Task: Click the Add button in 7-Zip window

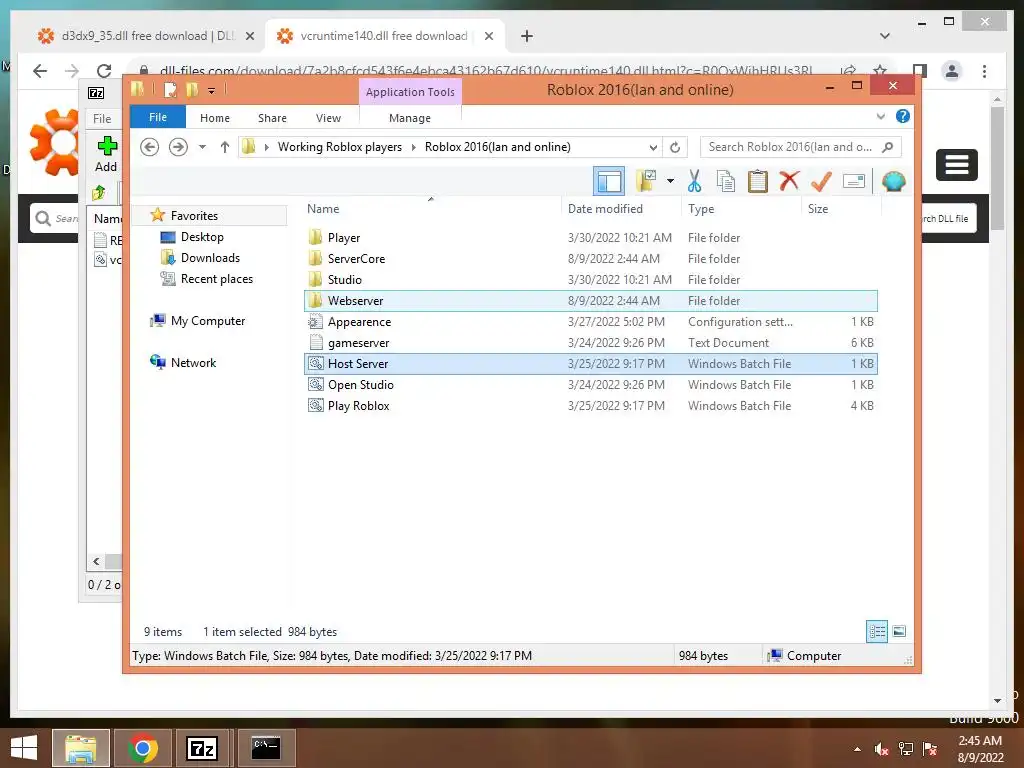Action: point(106,154)
